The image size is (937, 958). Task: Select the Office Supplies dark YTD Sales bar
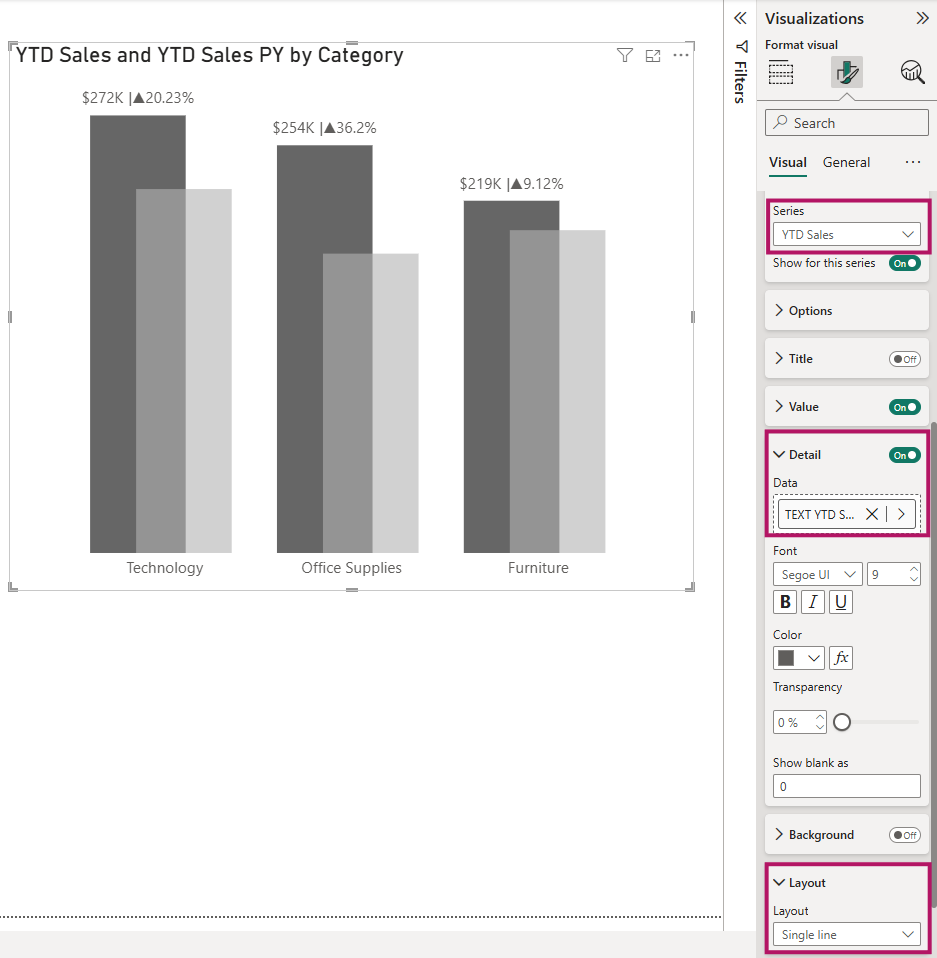point(301,348)
